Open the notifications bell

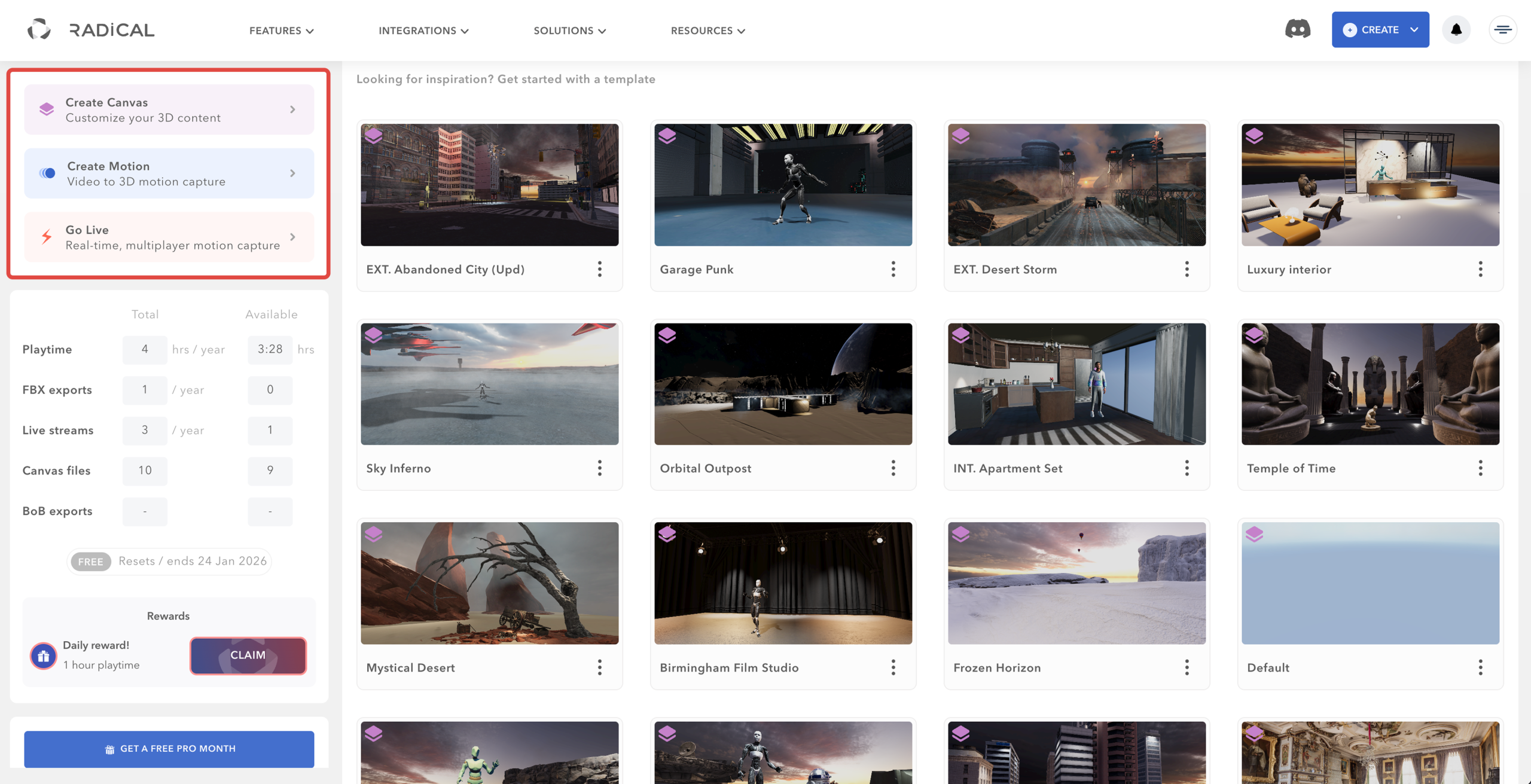[1456, 29]
